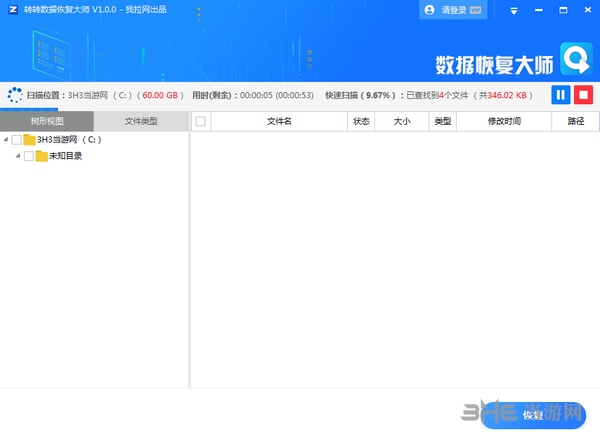600x443 pixels.
Task: Minimize the window
Action: click(539, 10)
